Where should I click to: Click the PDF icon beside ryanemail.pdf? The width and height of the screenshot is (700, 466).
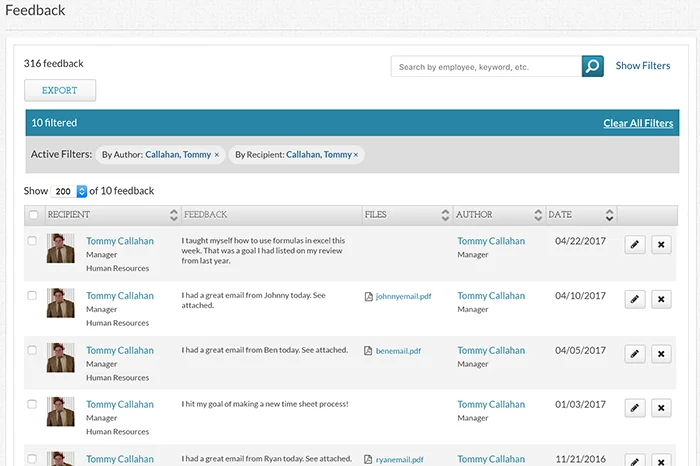(368, 459)
